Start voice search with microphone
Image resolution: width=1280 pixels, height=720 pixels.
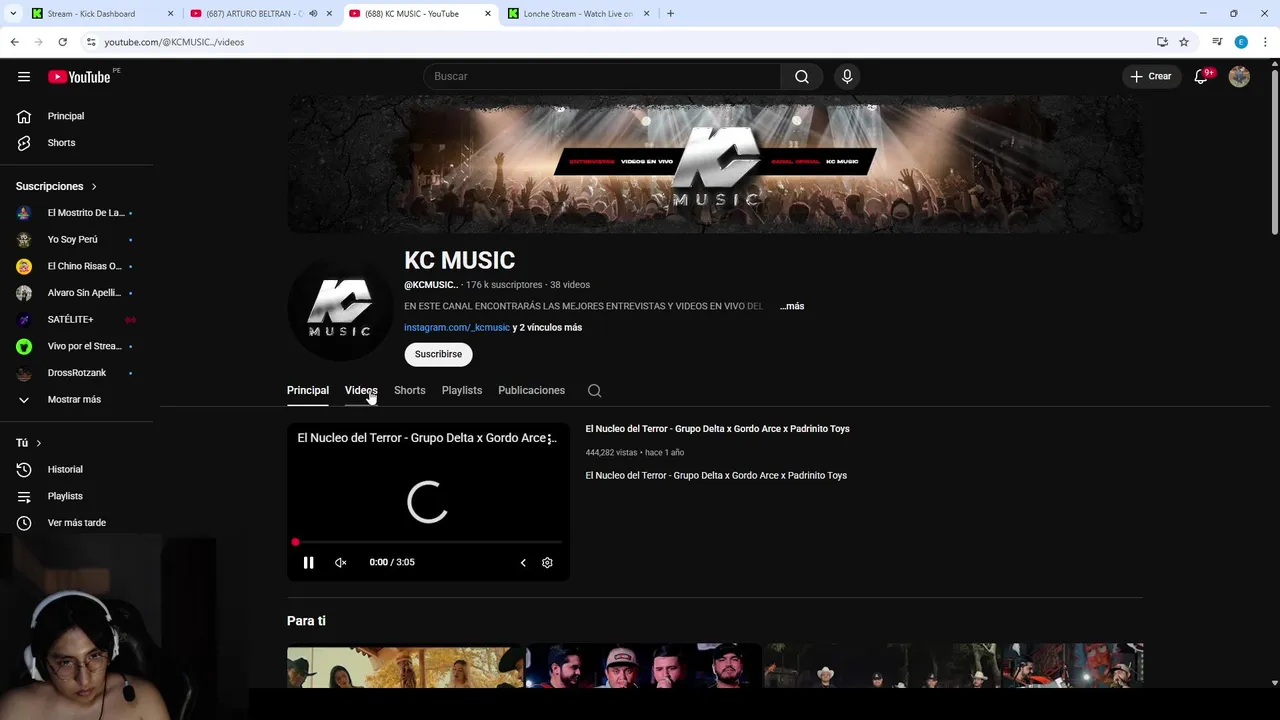(x=847, y=77)
